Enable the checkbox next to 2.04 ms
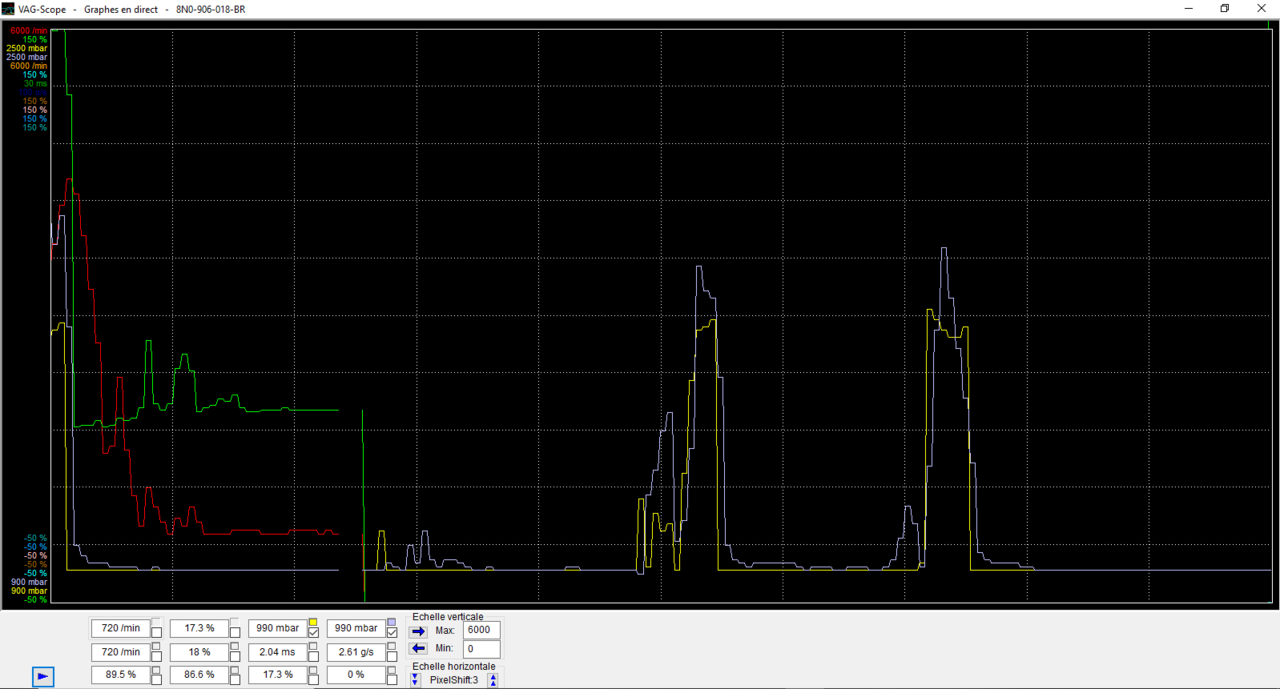Screen dimensions: 1280x689 314,656
